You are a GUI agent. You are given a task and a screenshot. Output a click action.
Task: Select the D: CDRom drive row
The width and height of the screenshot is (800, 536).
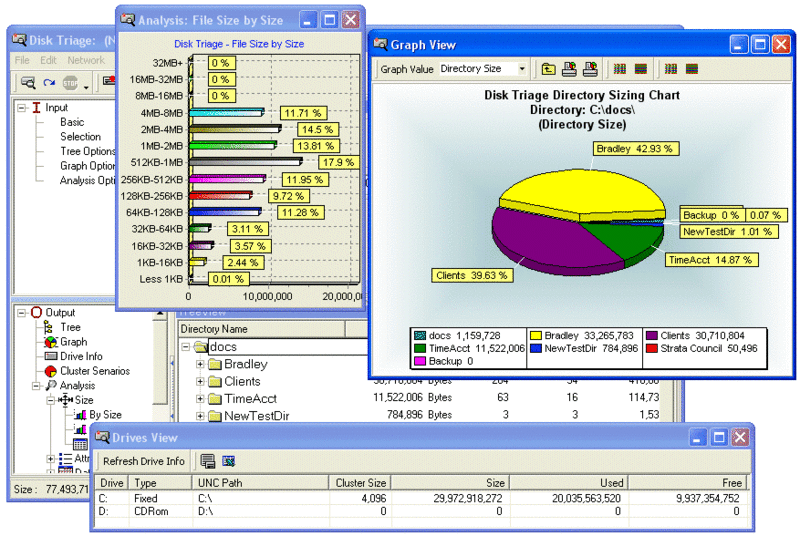[421, 511]
